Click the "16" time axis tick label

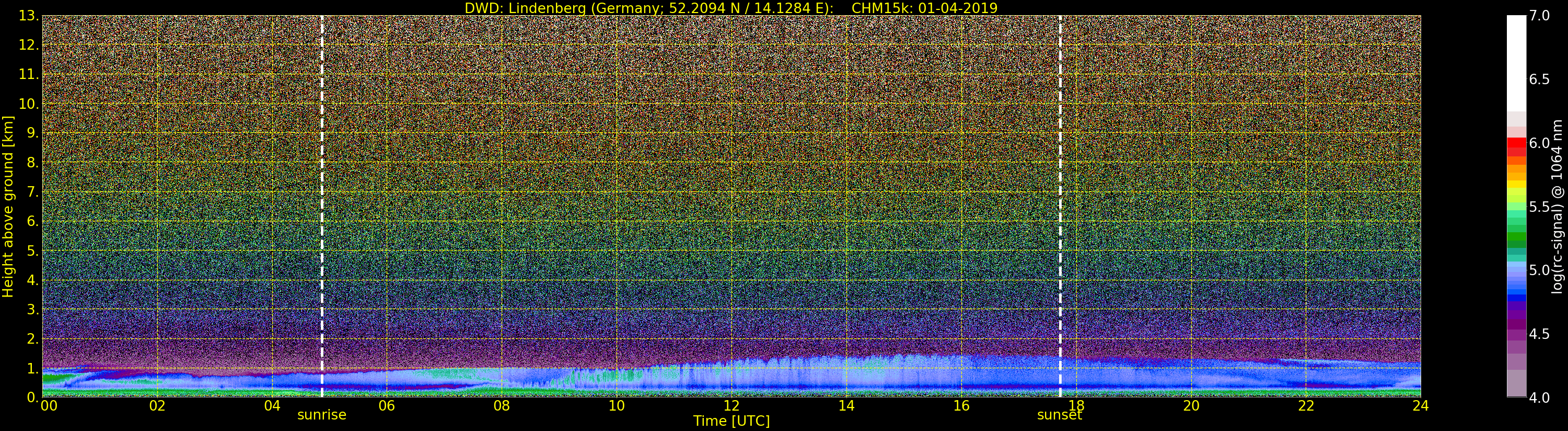coord(961,406)
